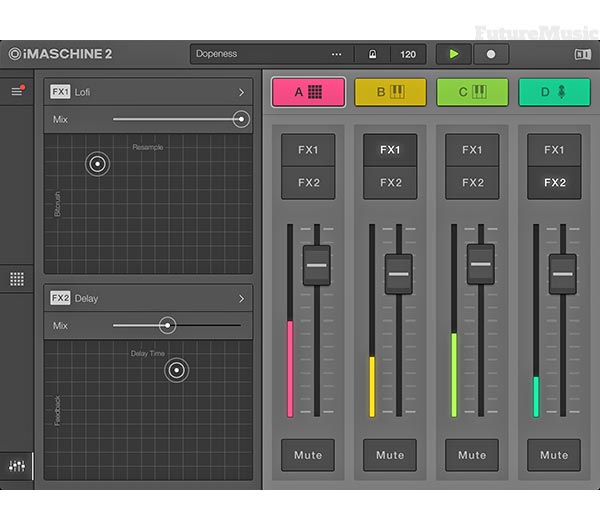Switch to the pads grid view in sidebar

pyautogui.click(x=17, y=279)
